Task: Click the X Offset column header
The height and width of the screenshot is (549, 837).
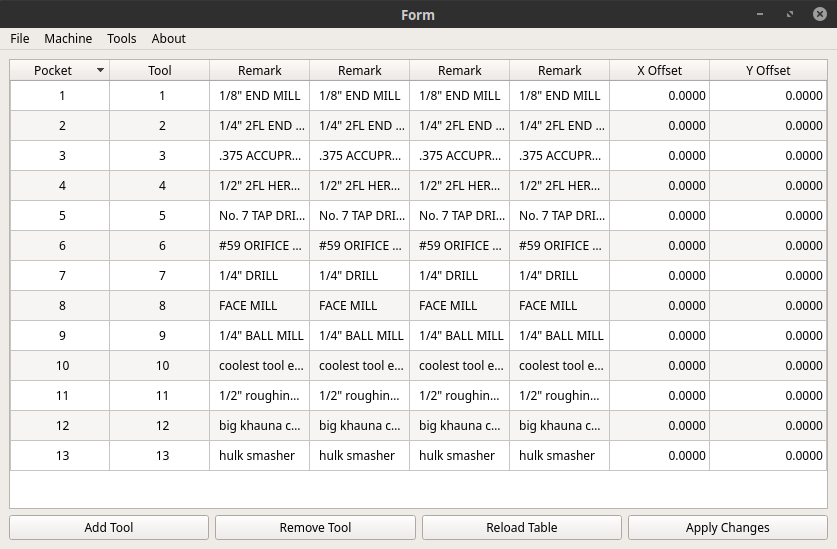Action: (659, 70)
